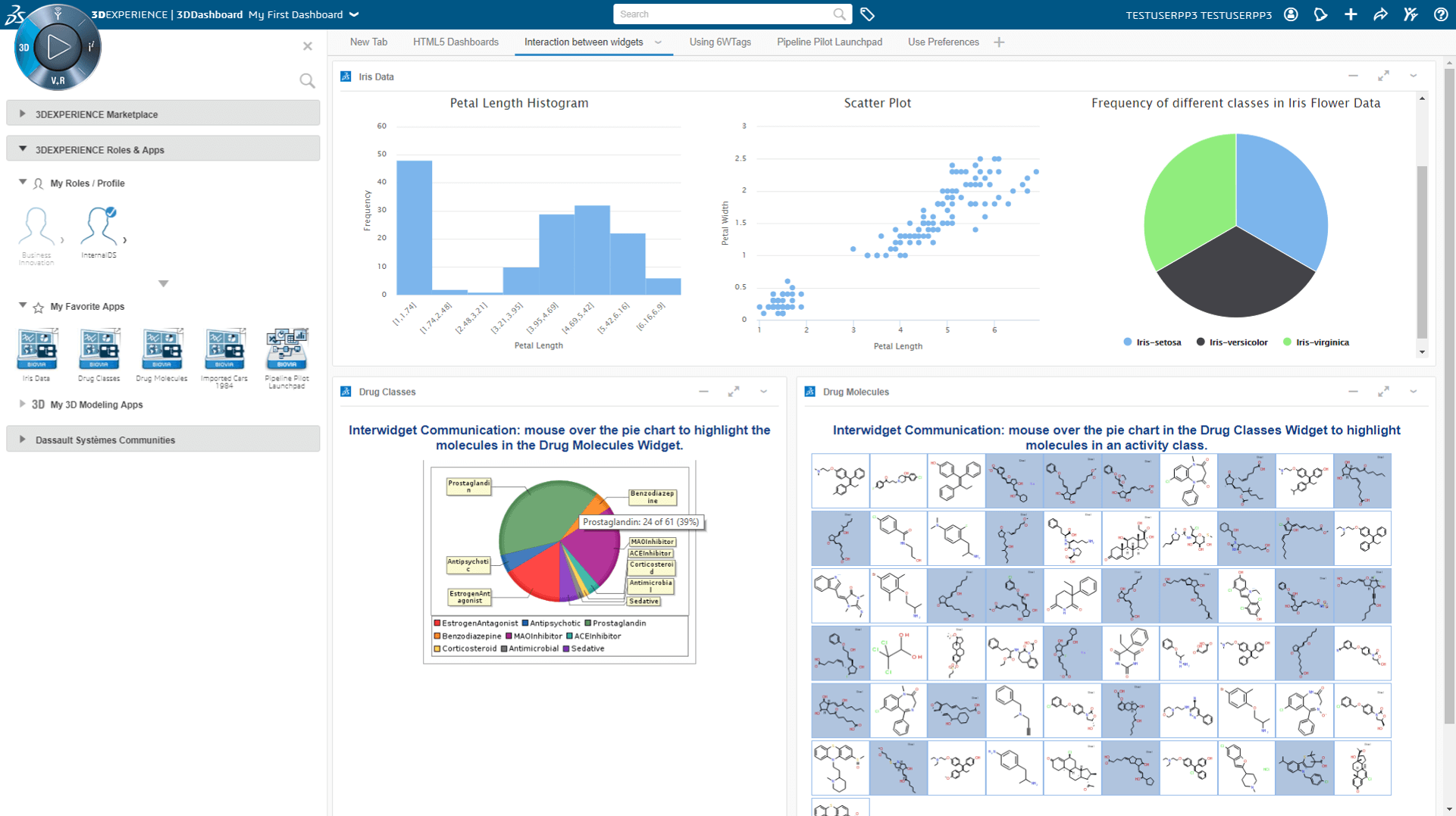Open Drug Molecules widget menu chevron
The width and height of the screenshot is (1456, 816).
(x=1414, y=392)
